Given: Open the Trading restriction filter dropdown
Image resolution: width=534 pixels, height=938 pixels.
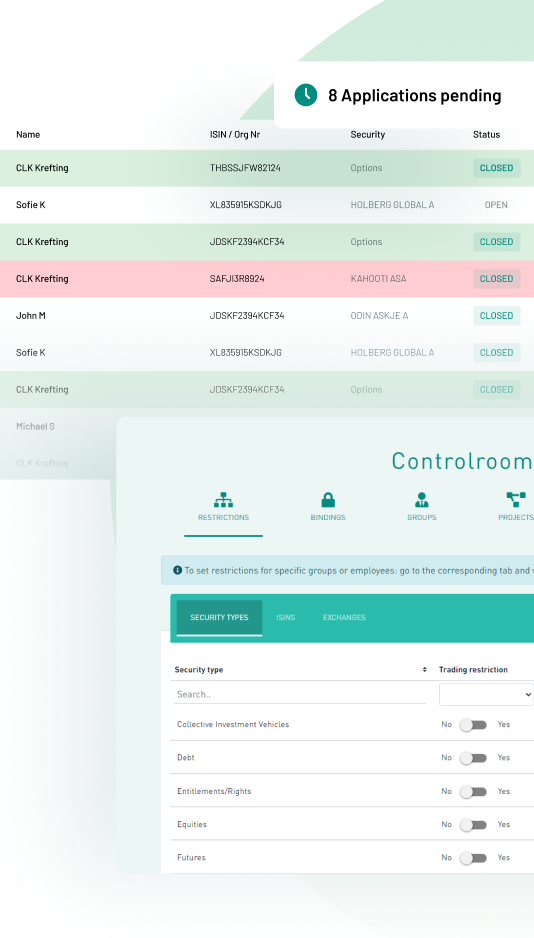Looking at the screenshot, I should 486,695.
